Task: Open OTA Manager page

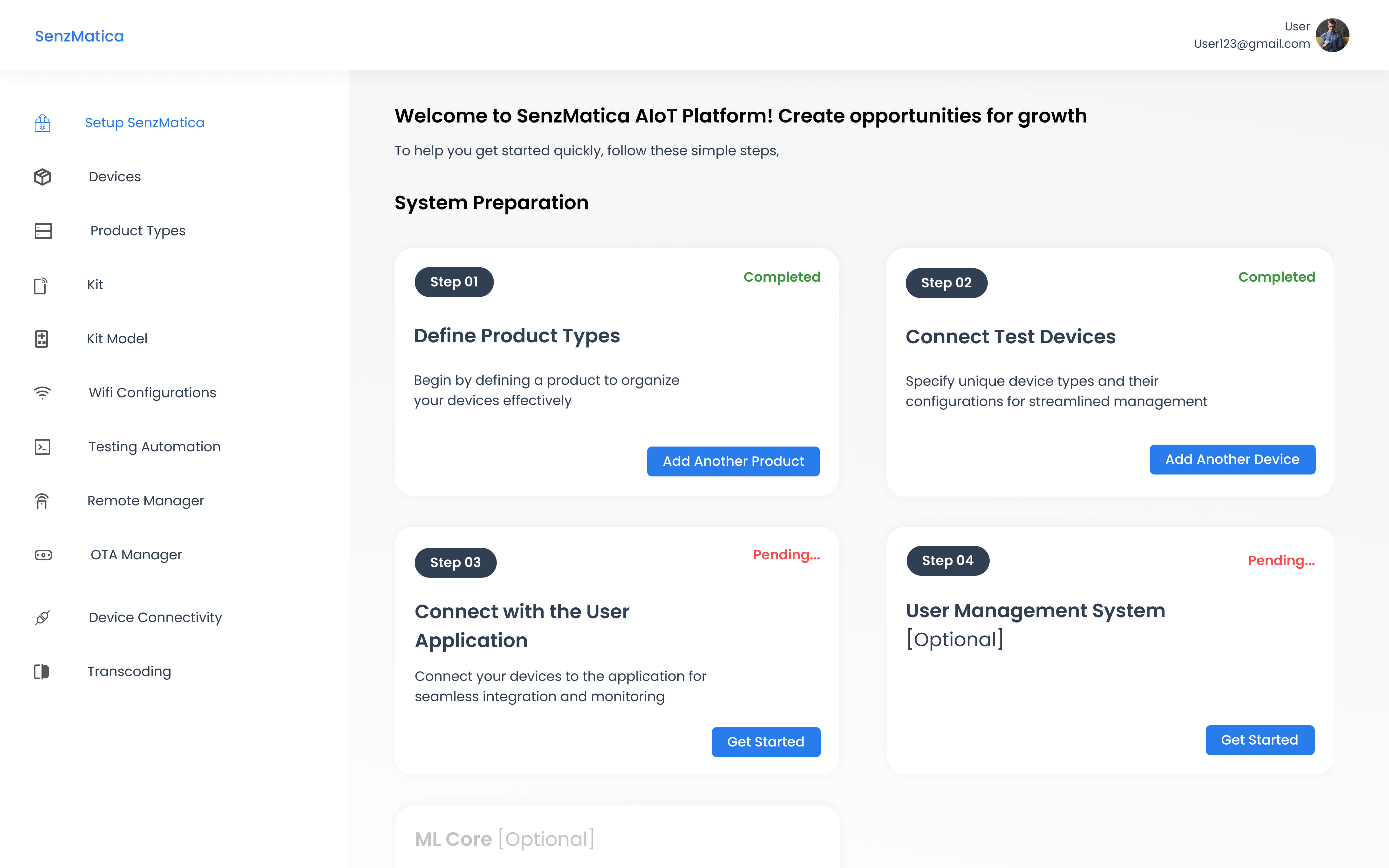Action: point(136,555)
